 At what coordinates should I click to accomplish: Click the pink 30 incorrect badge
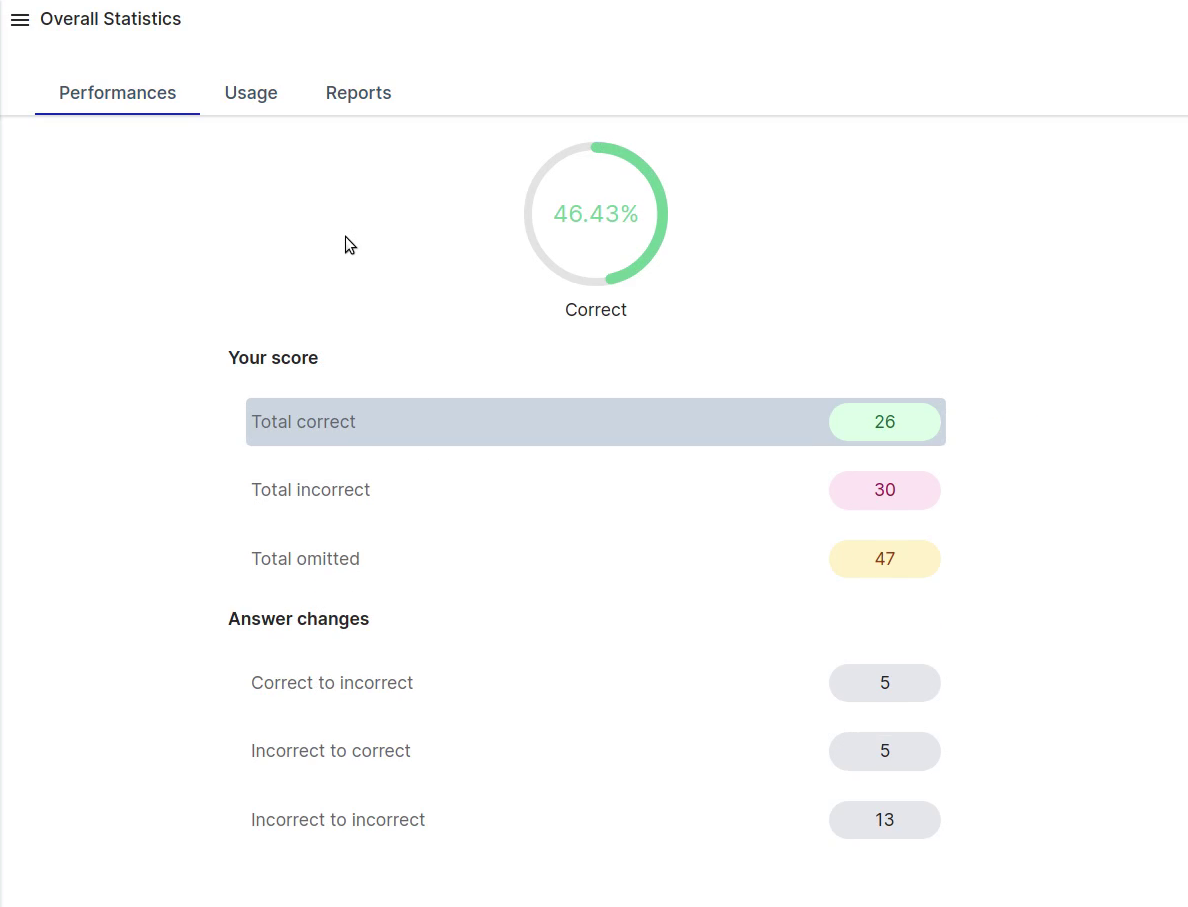(x=884, y=490)
